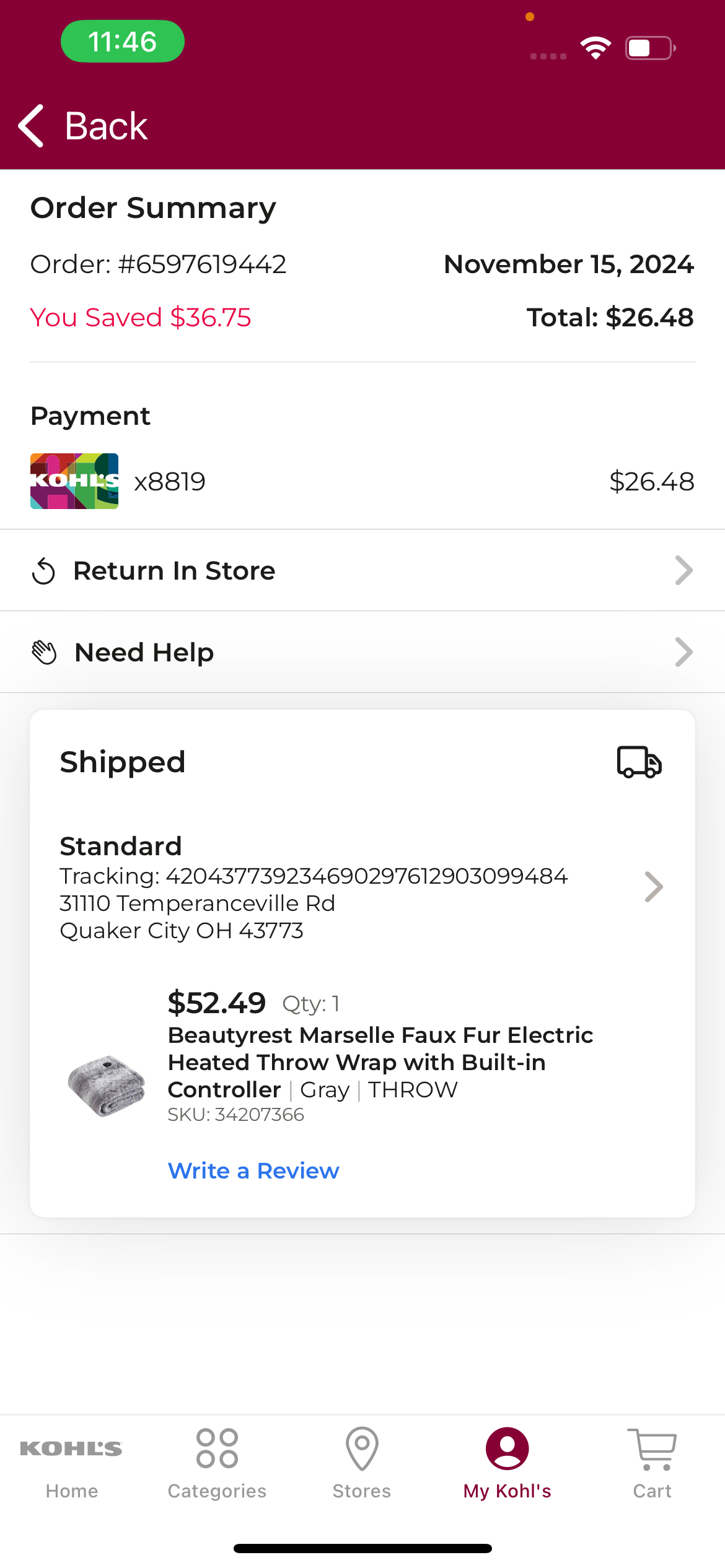Screen dimensions: 725x1568
Task: Click the delivery truck icon
Action: (639, 762)
